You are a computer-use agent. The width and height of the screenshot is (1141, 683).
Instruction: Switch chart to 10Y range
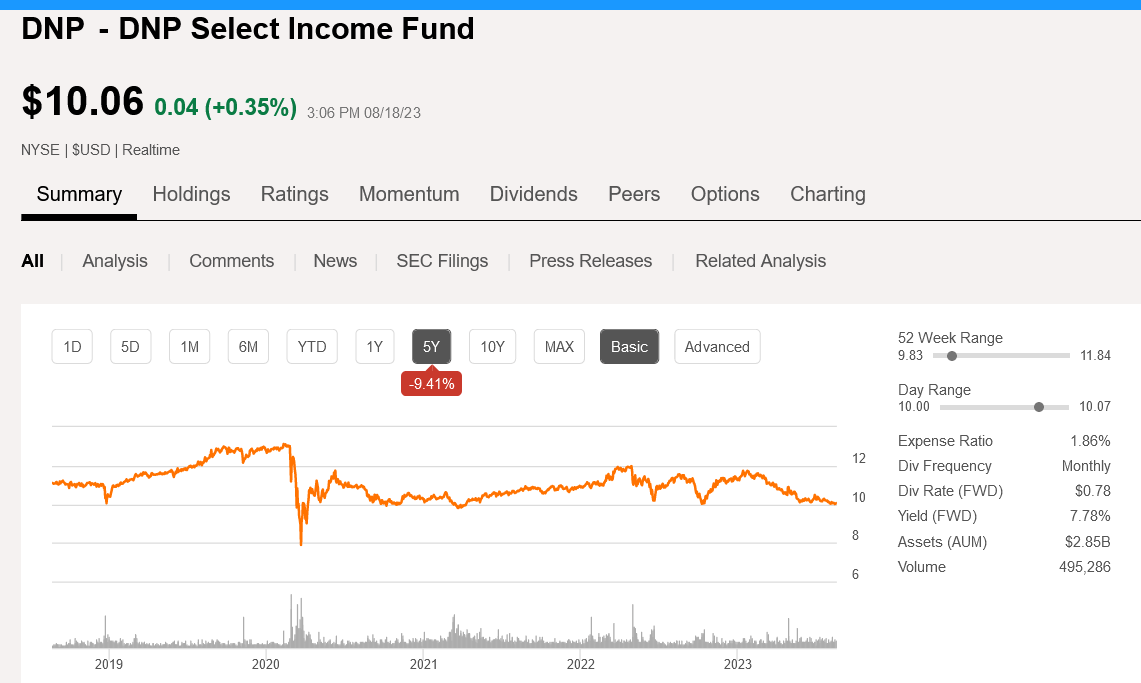pos(492,347)
